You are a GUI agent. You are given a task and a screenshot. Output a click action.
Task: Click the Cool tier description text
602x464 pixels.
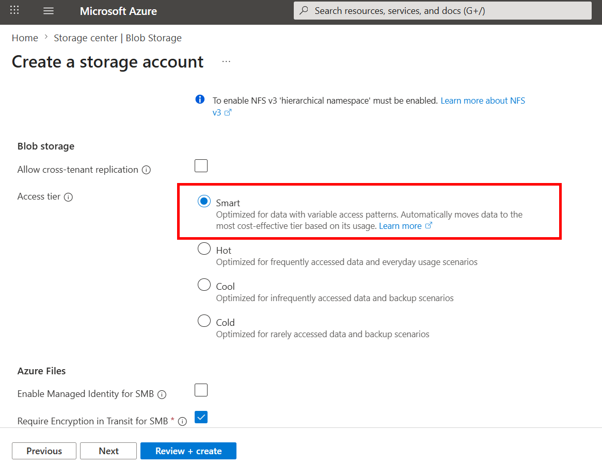point(334,298)
